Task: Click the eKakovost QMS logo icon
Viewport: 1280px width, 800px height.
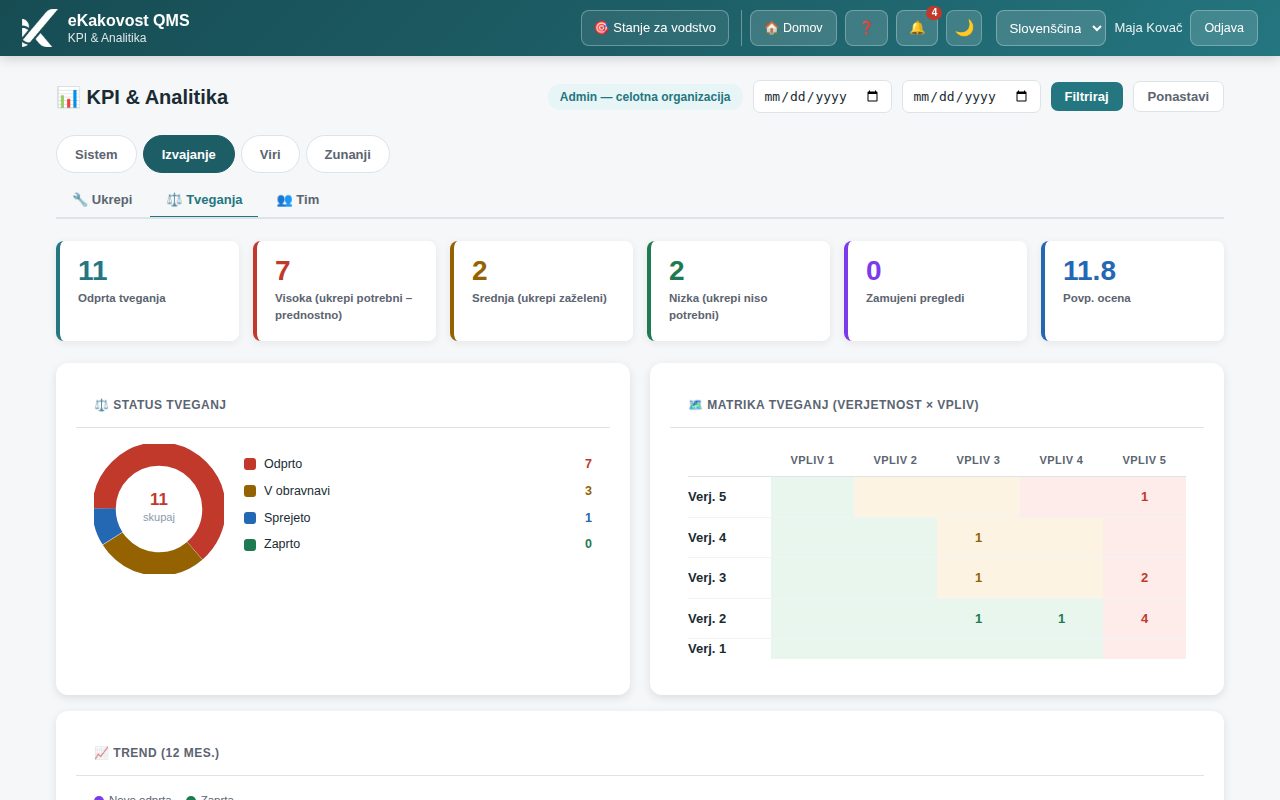Action: (38, 28)
